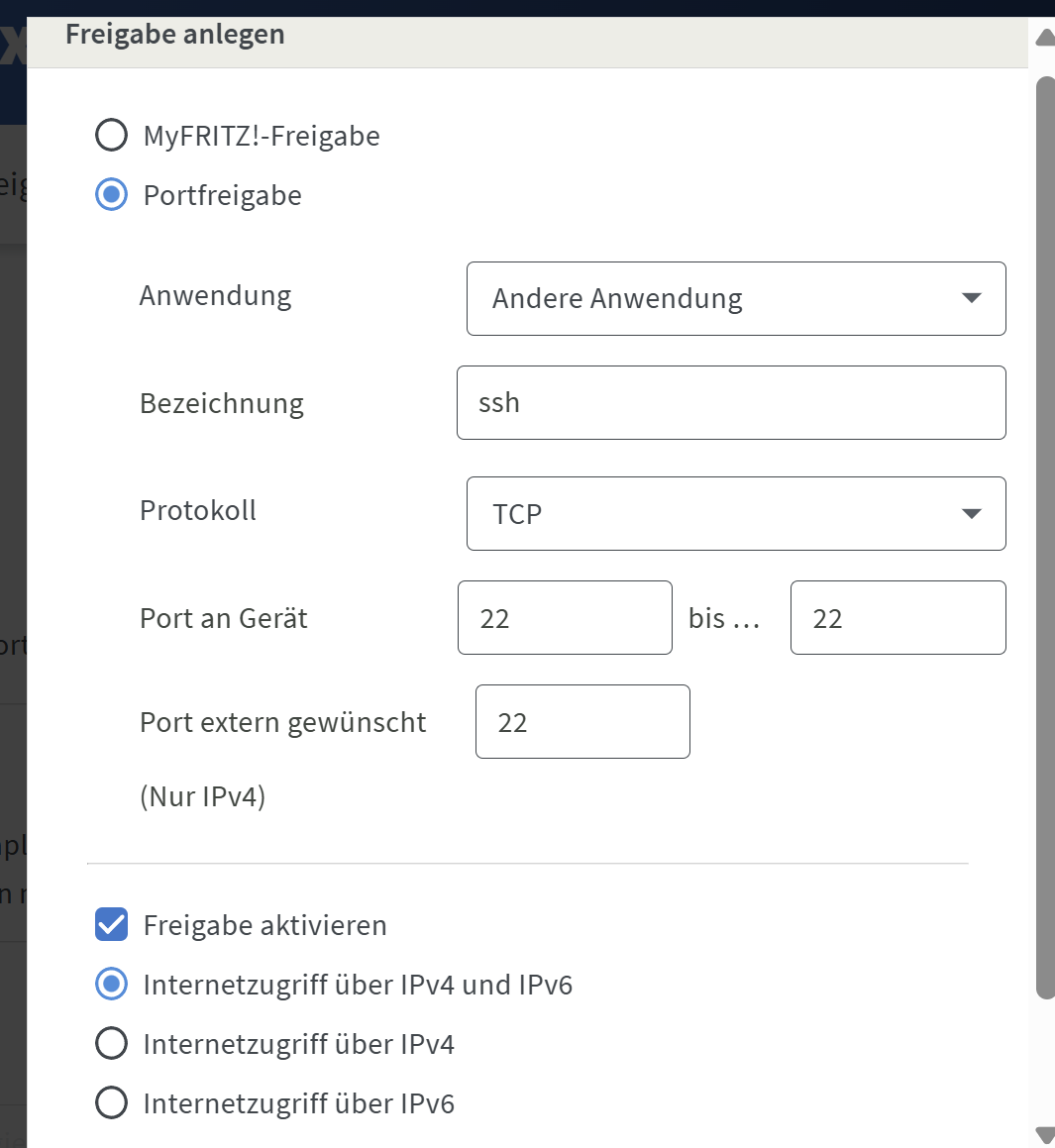This screenshot has width=1055, height=1148.
Task: Click the Port extern gewünscht field
Action: click(x=582, y=722)
